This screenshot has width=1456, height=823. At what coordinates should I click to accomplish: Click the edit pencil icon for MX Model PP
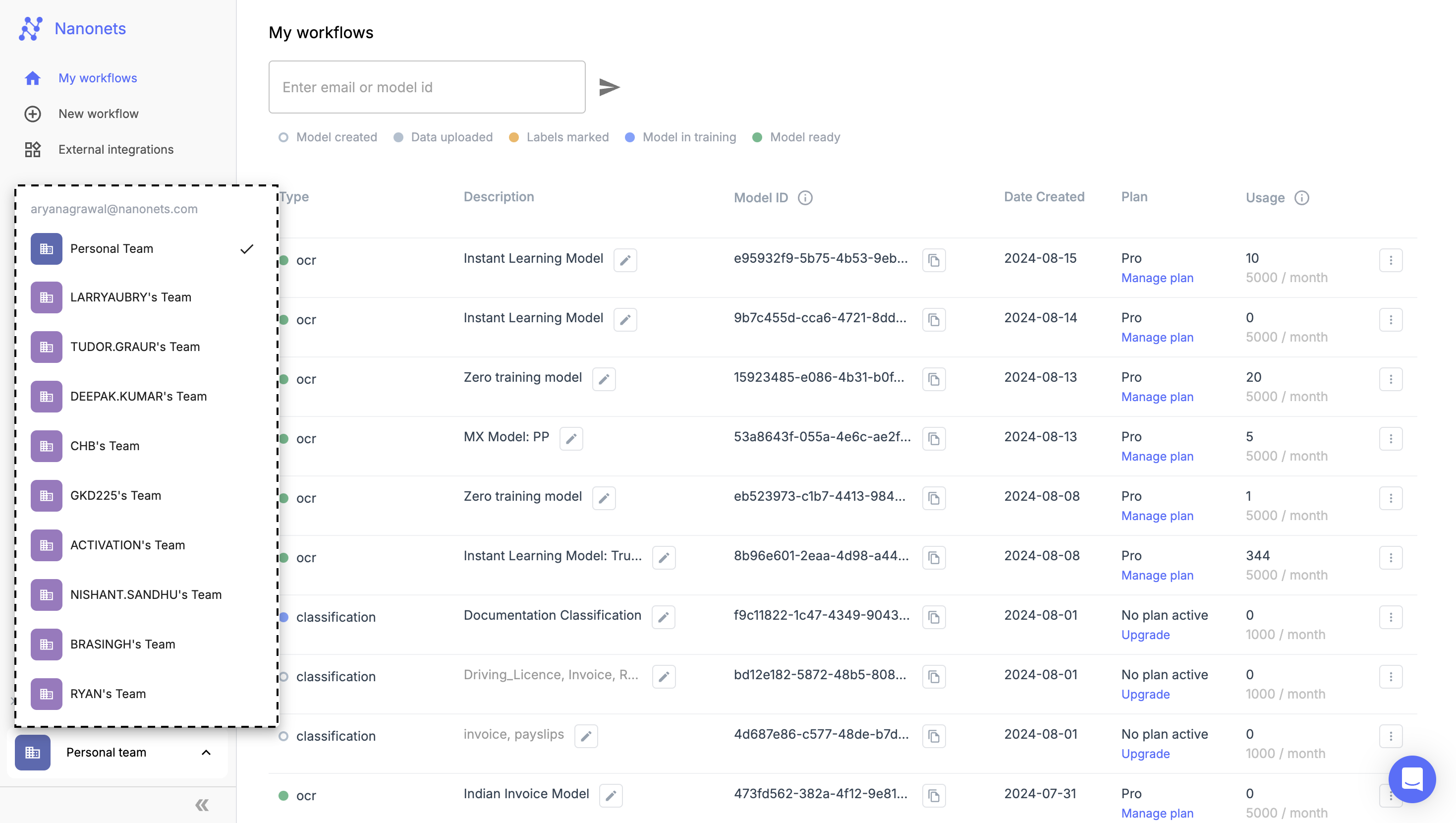point(571,438)
